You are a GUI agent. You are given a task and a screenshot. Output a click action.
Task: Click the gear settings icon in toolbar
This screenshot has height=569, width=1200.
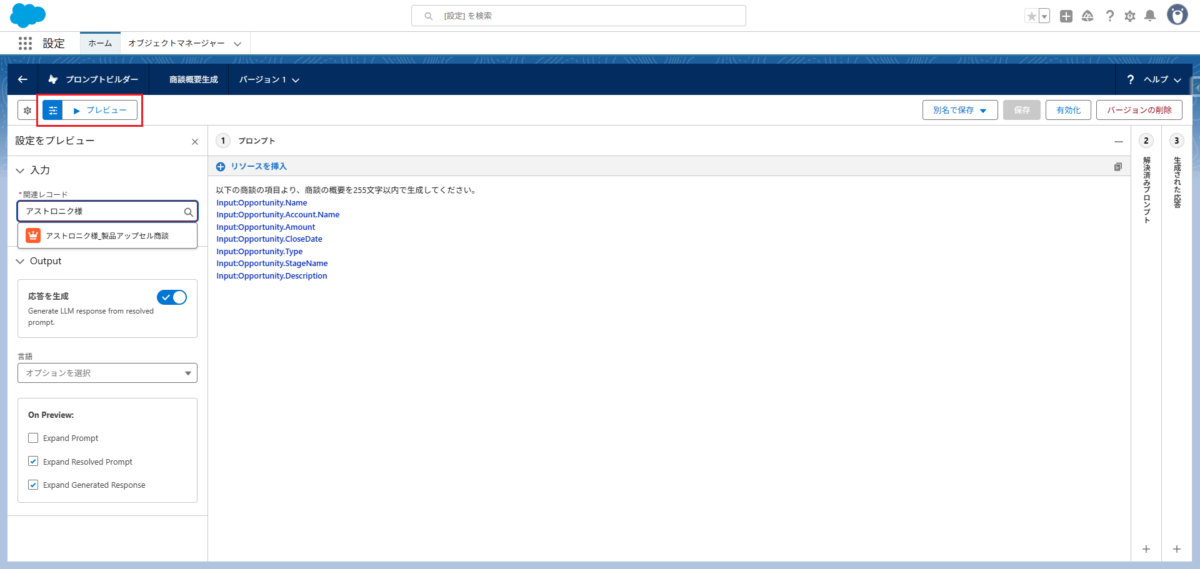click(x=27, y=110)
